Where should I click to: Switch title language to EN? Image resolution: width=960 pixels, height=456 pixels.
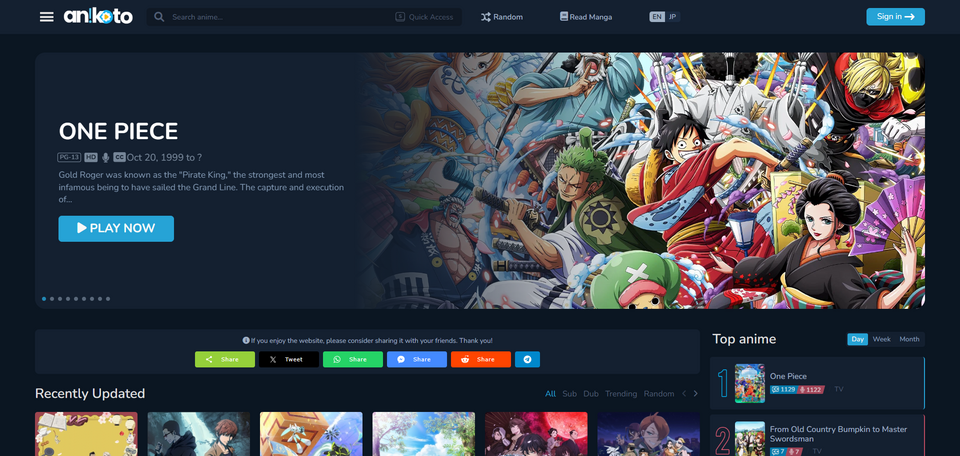coord(657,17)
